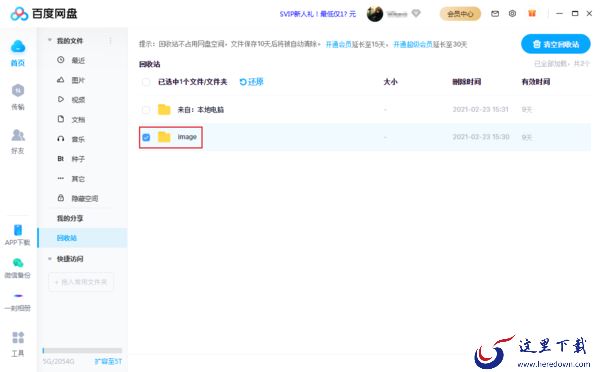This screenshot has height=372, width=600.
Task: Click delete time 2021-02-23 15:30
Action: [481, 137]
